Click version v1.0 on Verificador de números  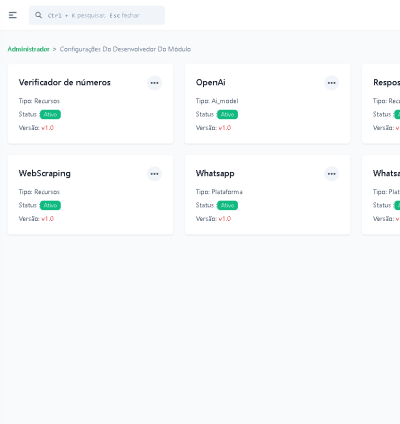pyautogui.click(x=48, y=128)
